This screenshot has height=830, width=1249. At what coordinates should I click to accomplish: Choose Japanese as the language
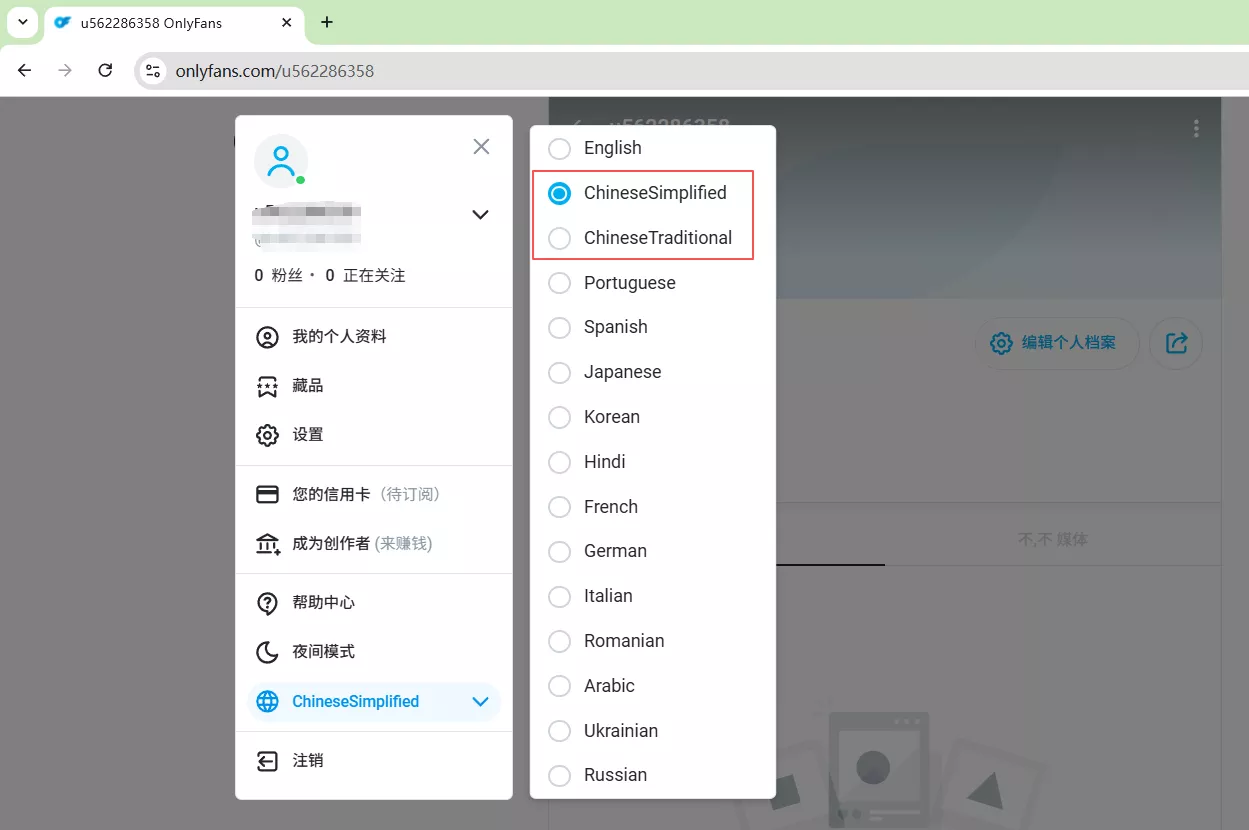coord(559,372)
